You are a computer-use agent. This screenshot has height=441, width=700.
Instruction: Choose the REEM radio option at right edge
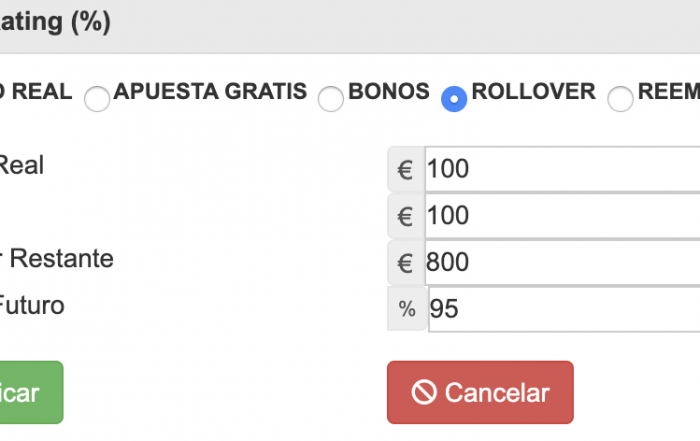click(620, 98)
